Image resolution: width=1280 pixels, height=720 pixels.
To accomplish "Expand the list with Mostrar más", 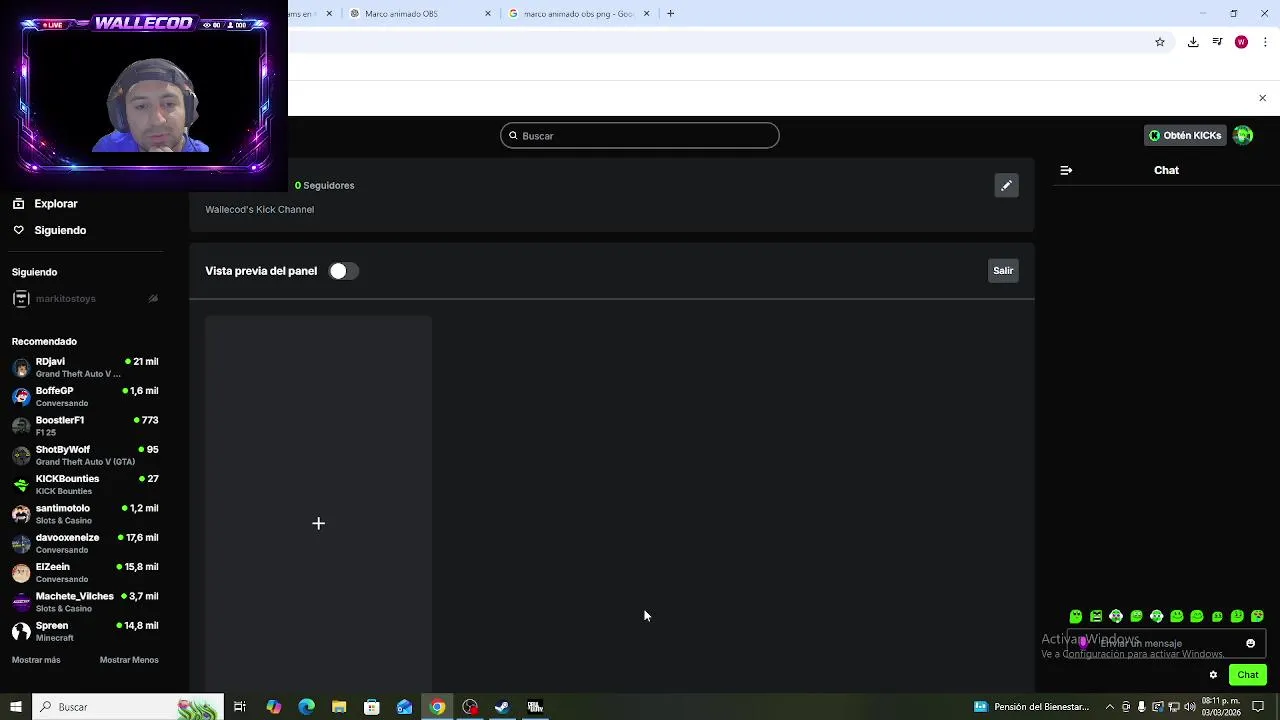I will point(36,660).
